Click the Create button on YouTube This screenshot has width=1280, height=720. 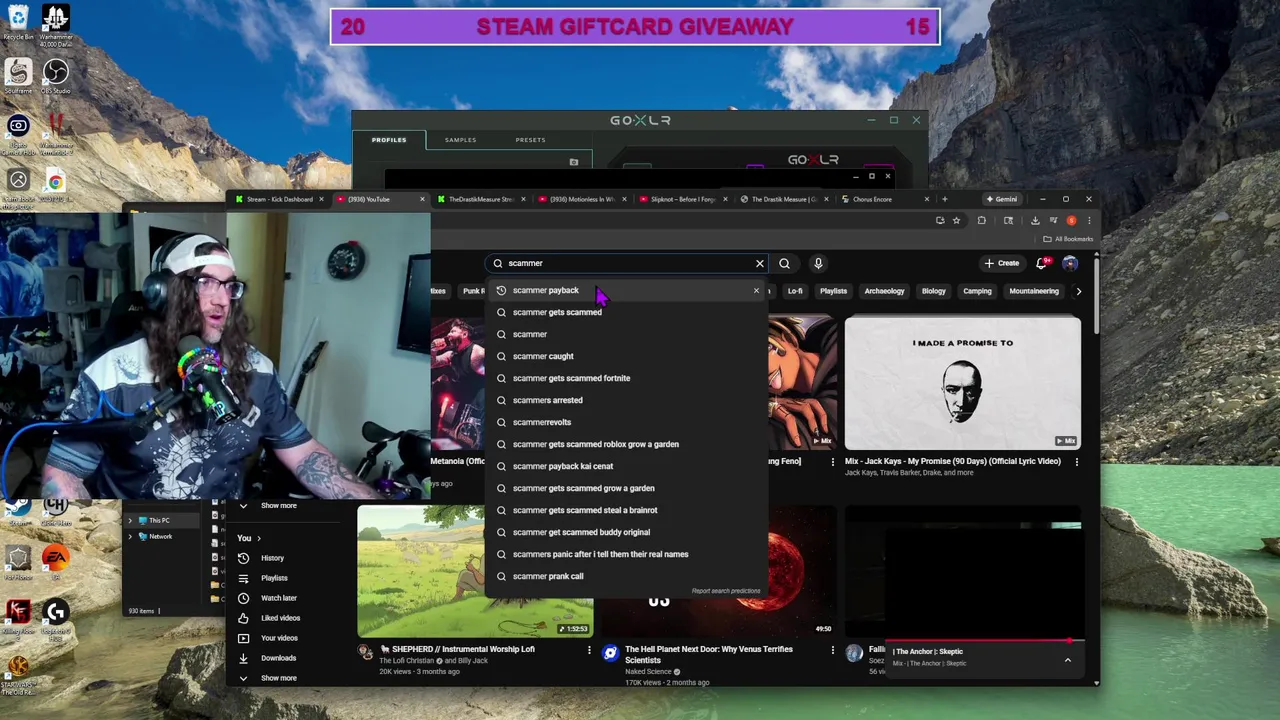[x=1002, y=263]
